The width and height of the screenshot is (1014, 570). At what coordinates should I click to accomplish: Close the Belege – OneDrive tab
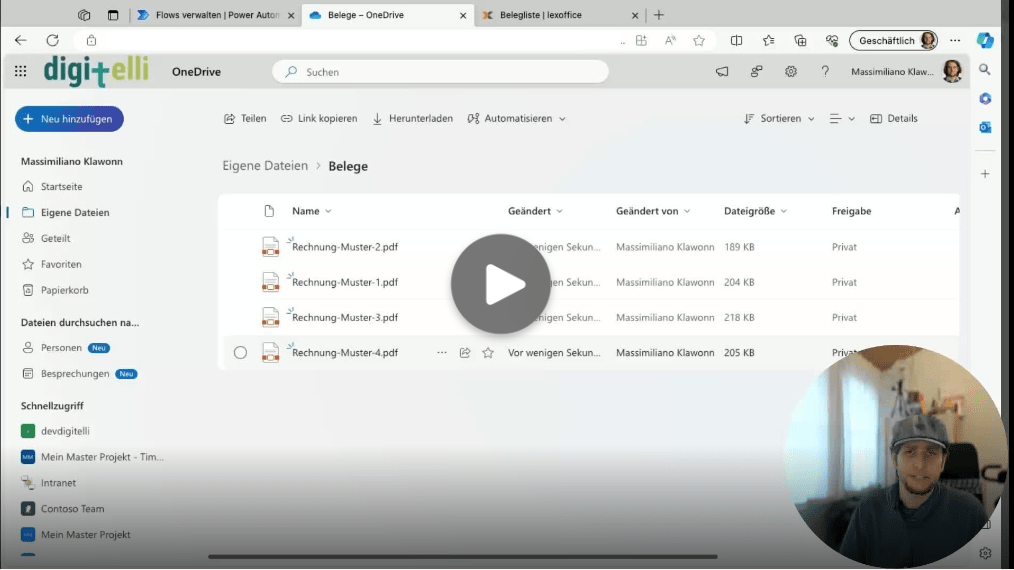coord(463,15)
